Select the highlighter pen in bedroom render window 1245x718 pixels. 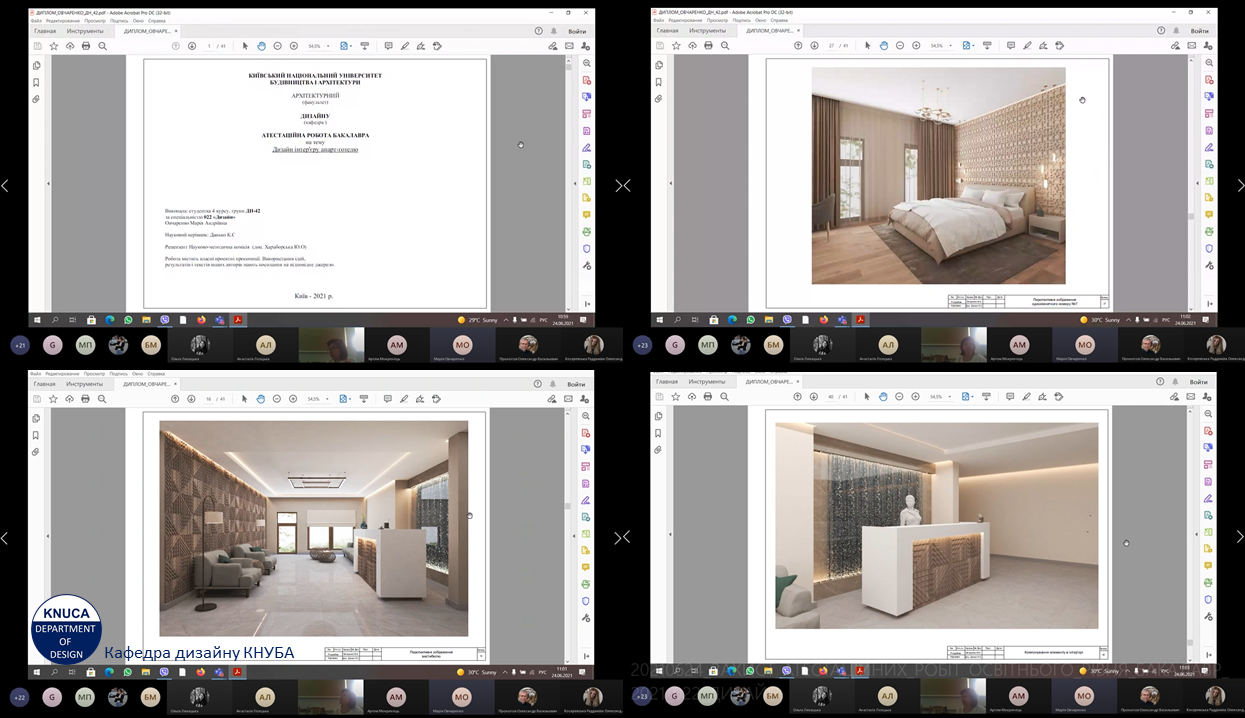pos(1027,46)
